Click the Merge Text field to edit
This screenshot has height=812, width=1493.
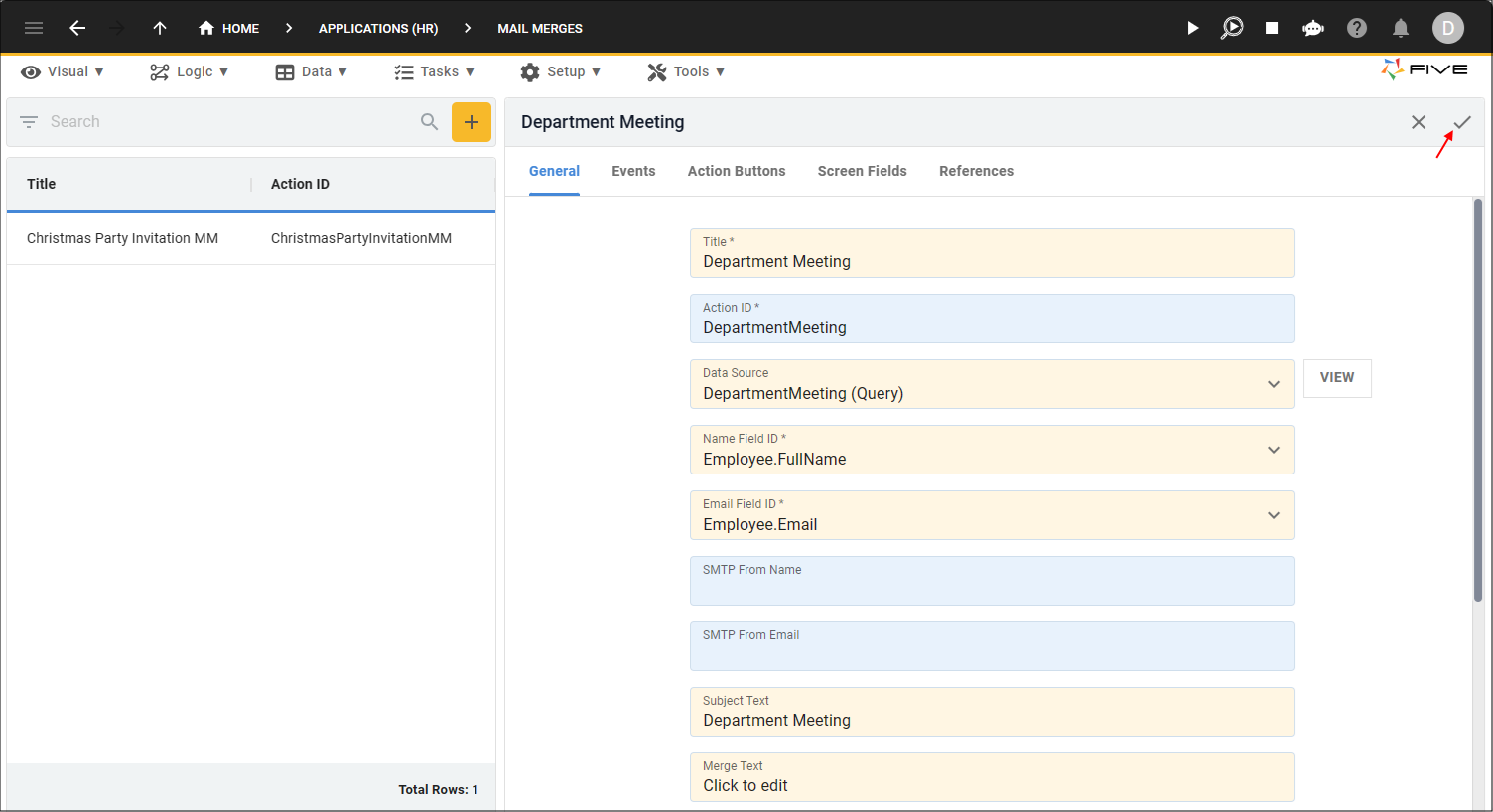click(x=993, y=777)
